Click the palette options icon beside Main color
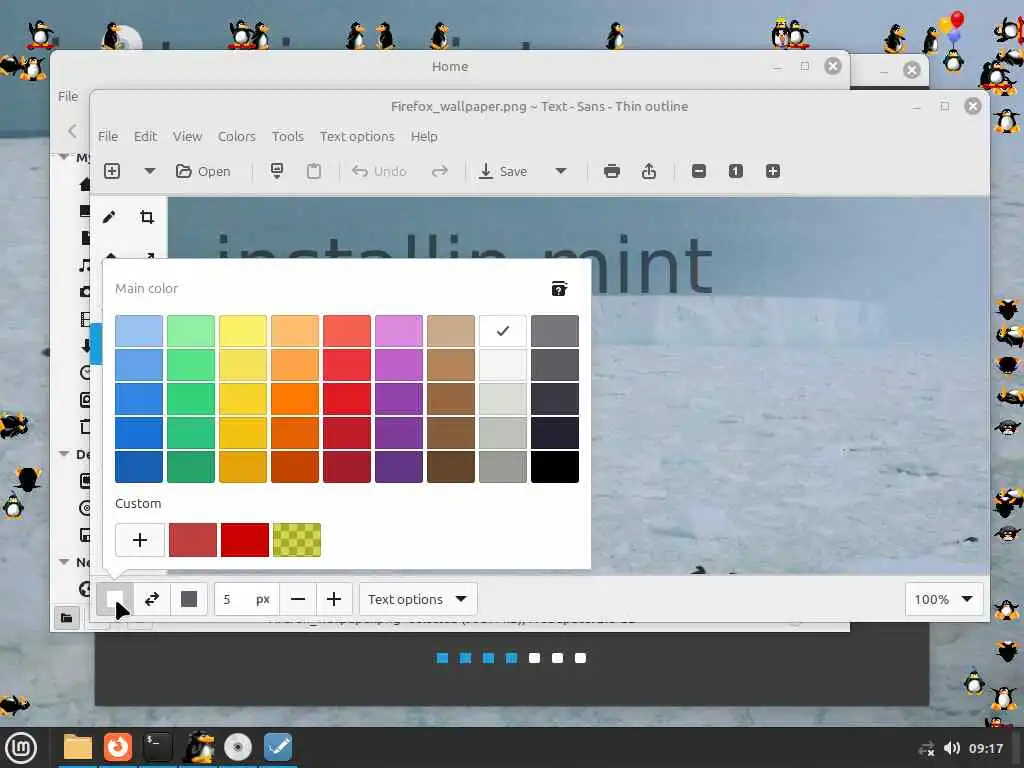The image size is (1024, 768). (559, 289)
